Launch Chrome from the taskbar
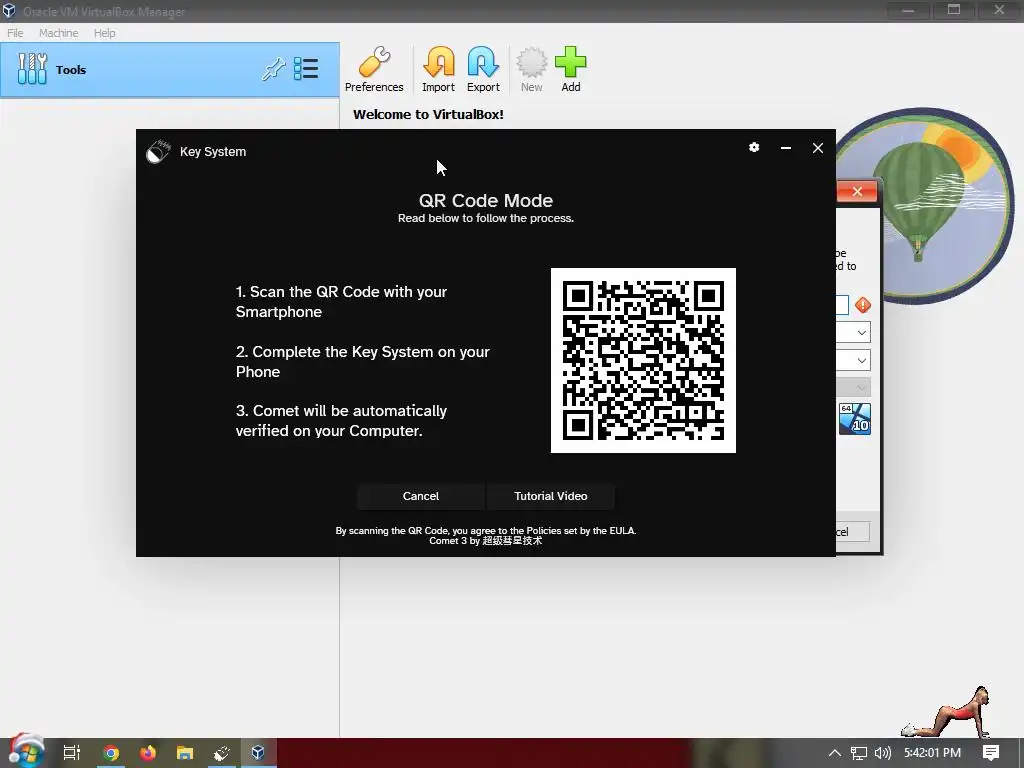 click(111, 753)
